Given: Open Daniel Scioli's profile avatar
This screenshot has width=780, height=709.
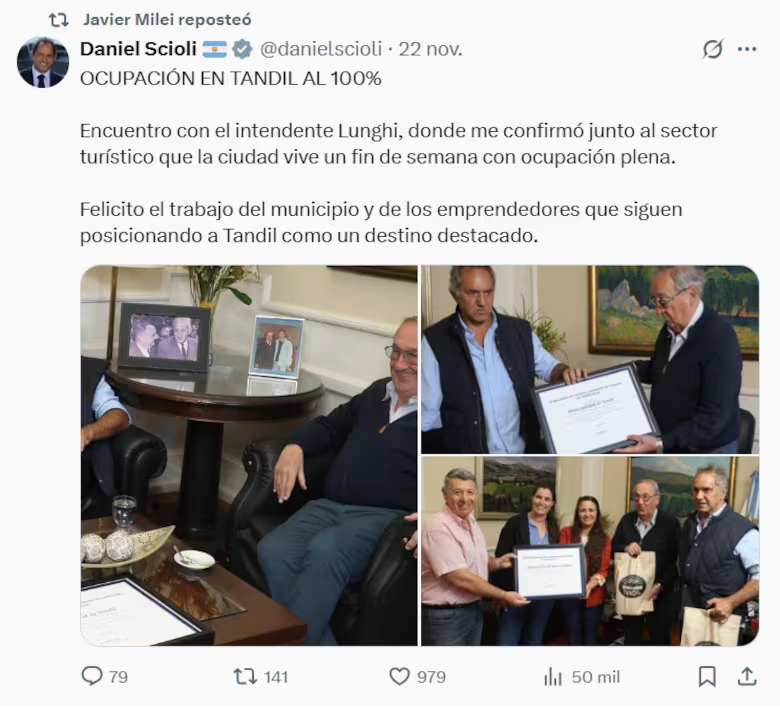Looking at the screenshot, I should 43,62.
